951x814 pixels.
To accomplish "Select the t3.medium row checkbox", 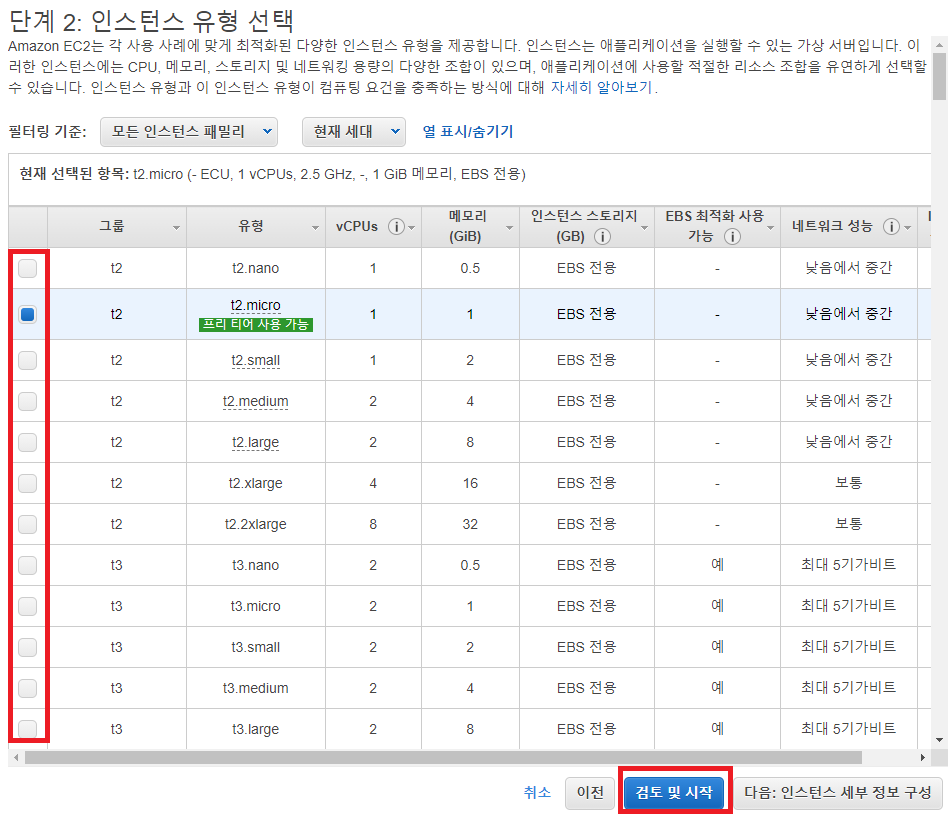I will [27, 688].
